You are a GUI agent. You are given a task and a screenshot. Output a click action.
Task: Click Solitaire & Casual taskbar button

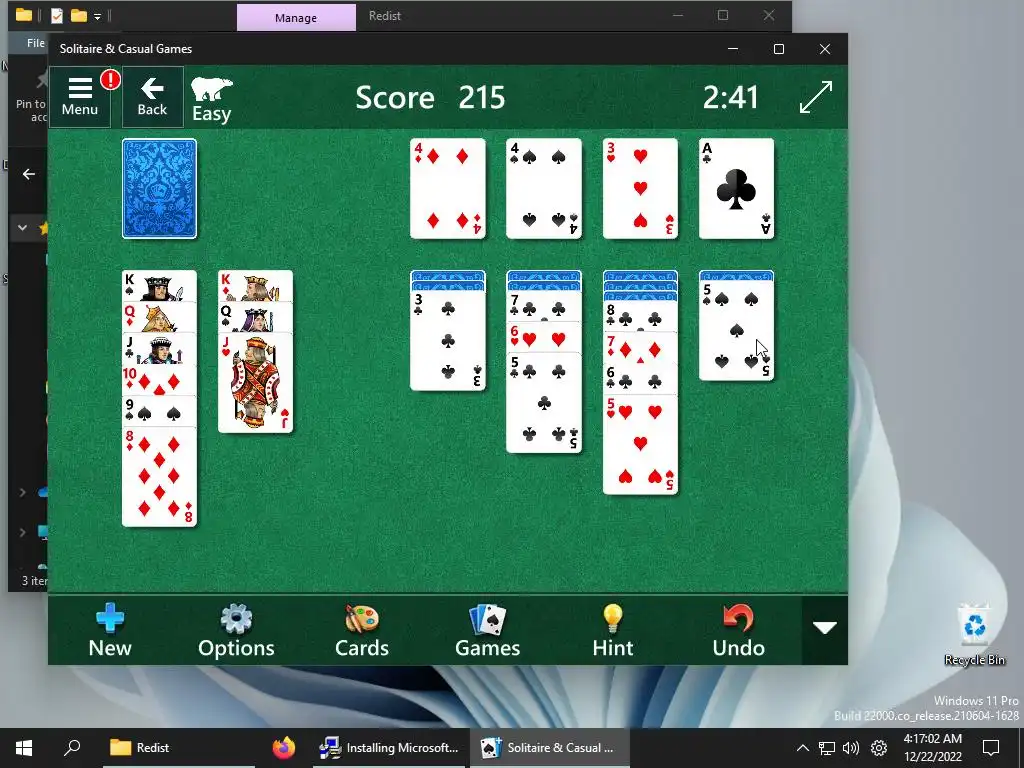point(549,747)
